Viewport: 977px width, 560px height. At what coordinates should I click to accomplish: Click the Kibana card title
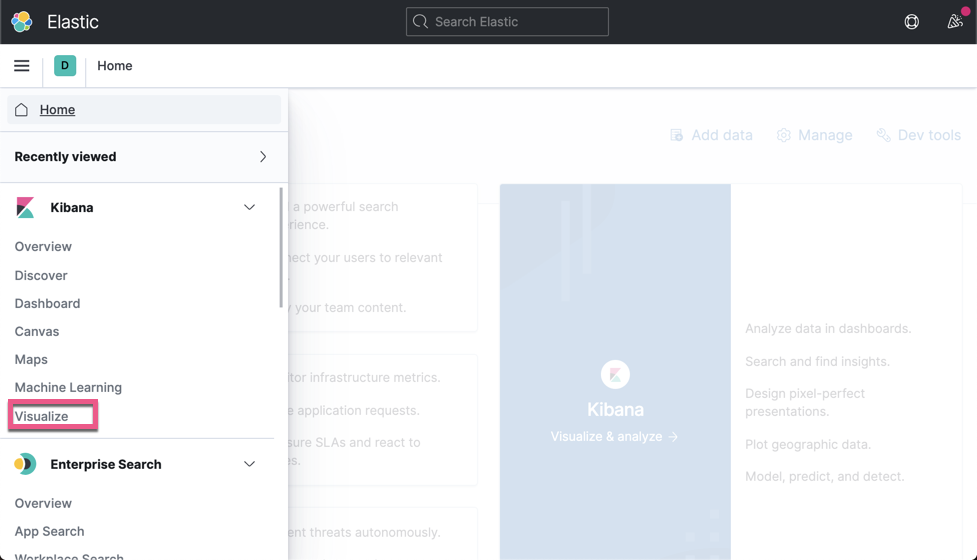pyautogui.click(x=615, y=409)
